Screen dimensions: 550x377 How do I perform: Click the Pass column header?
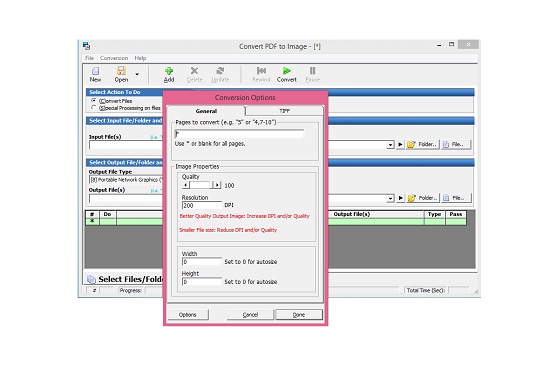tap(456, 214)
